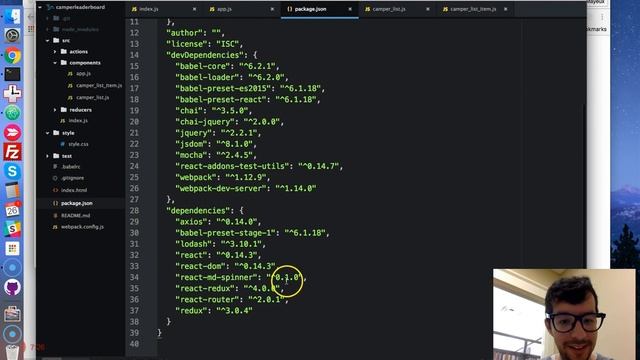Switch to the app.js tab
640x360 pixels.
click(x=242, y=9)
